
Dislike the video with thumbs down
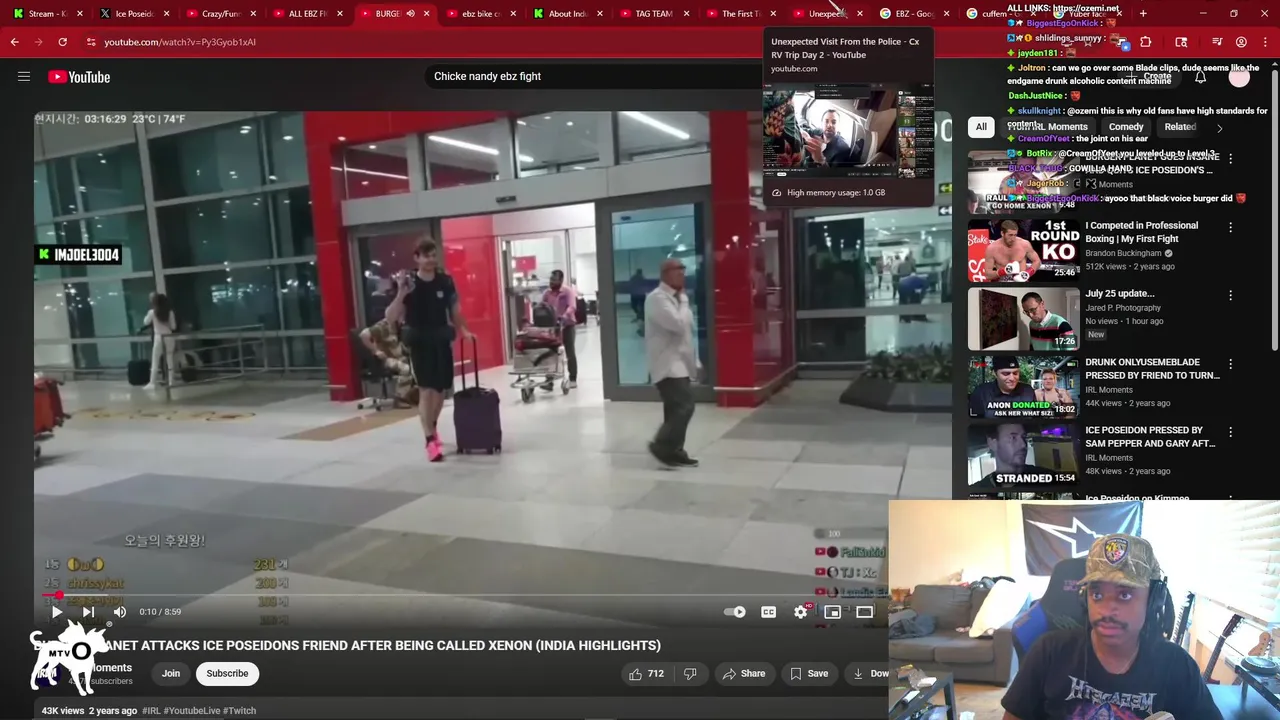click(690, 674)
